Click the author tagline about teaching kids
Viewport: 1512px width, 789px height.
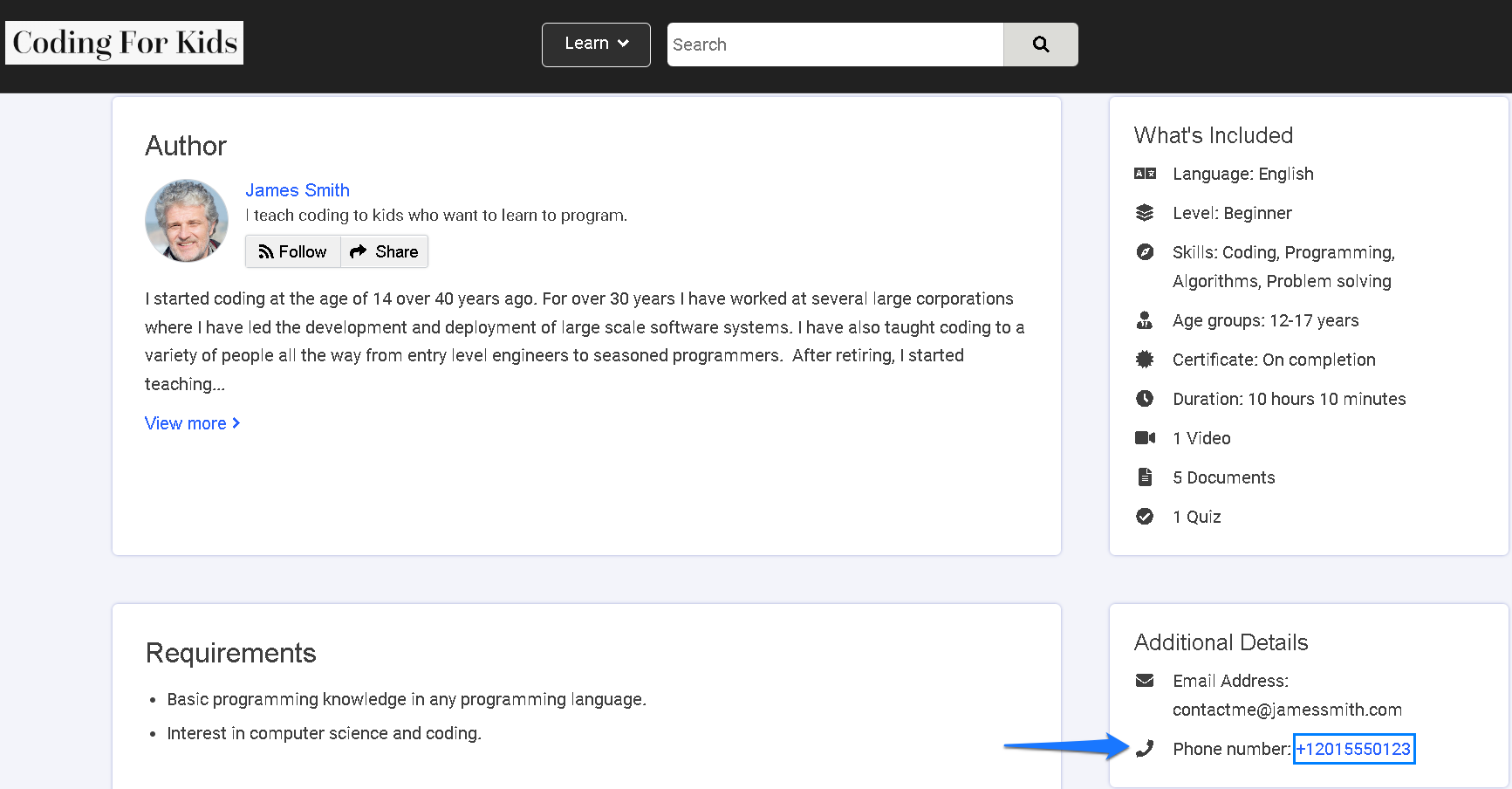pos(436,215)
